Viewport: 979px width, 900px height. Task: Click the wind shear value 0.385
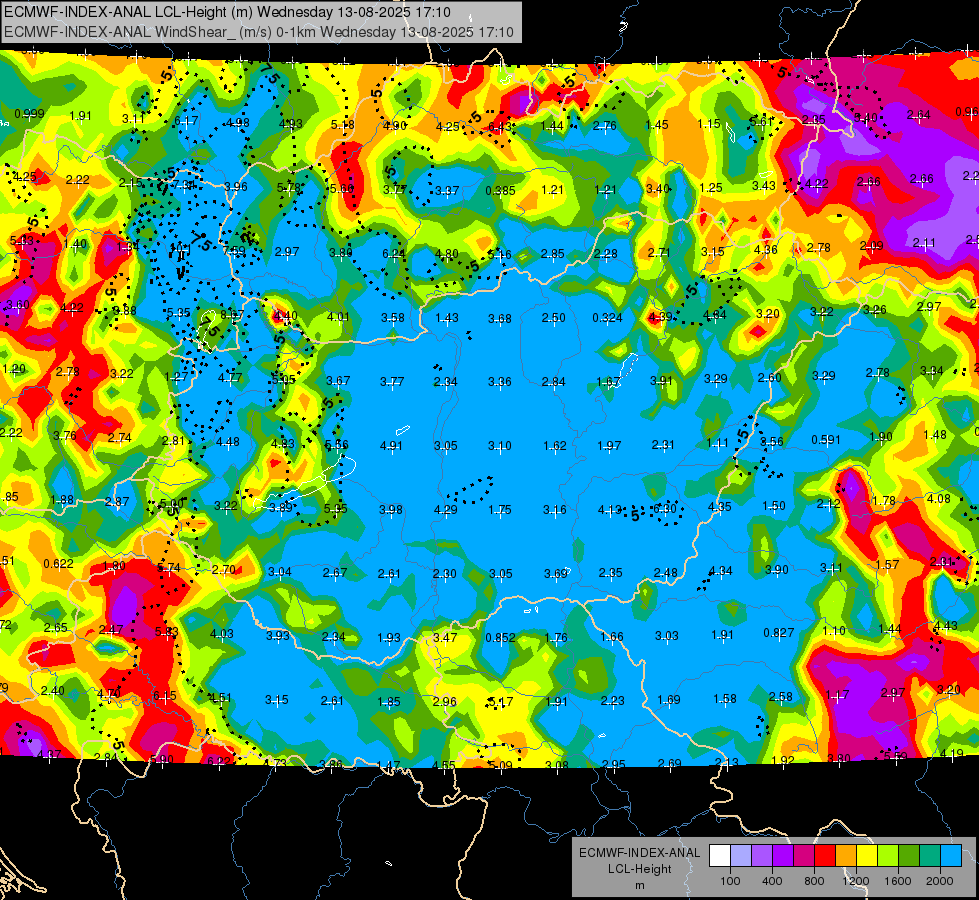coord(501,190)
